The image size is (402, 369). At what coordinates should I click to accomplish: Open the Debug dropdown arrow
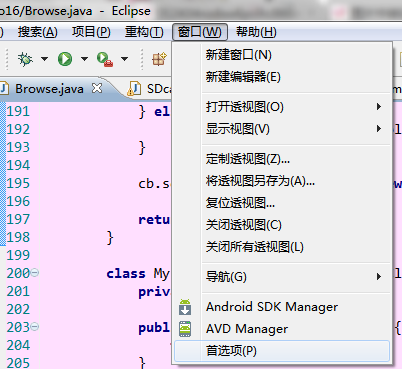(44, 59)
